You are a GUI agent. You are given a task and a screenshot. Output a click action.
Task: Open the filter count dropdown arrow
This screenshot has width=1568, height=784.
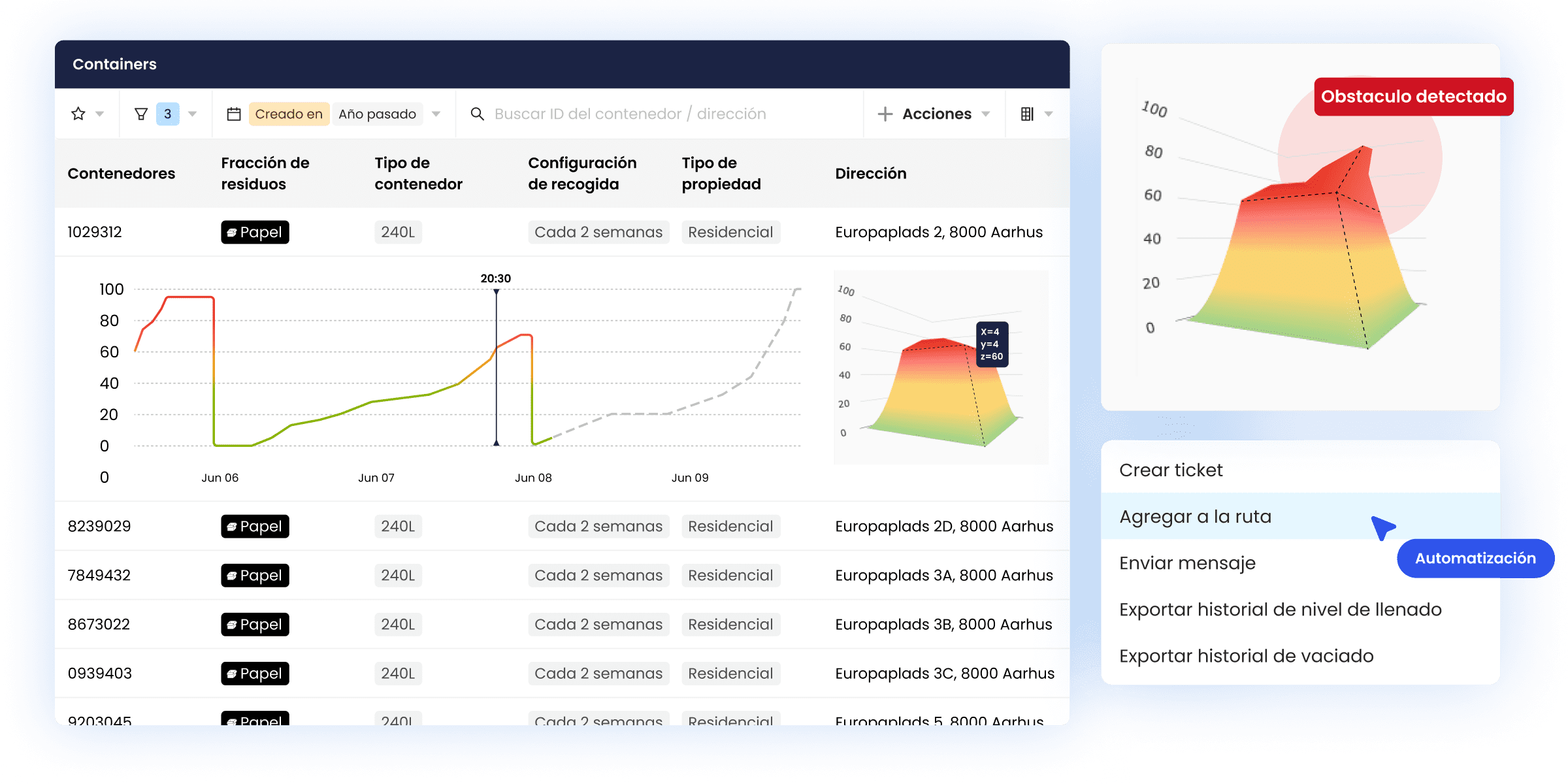193,114
